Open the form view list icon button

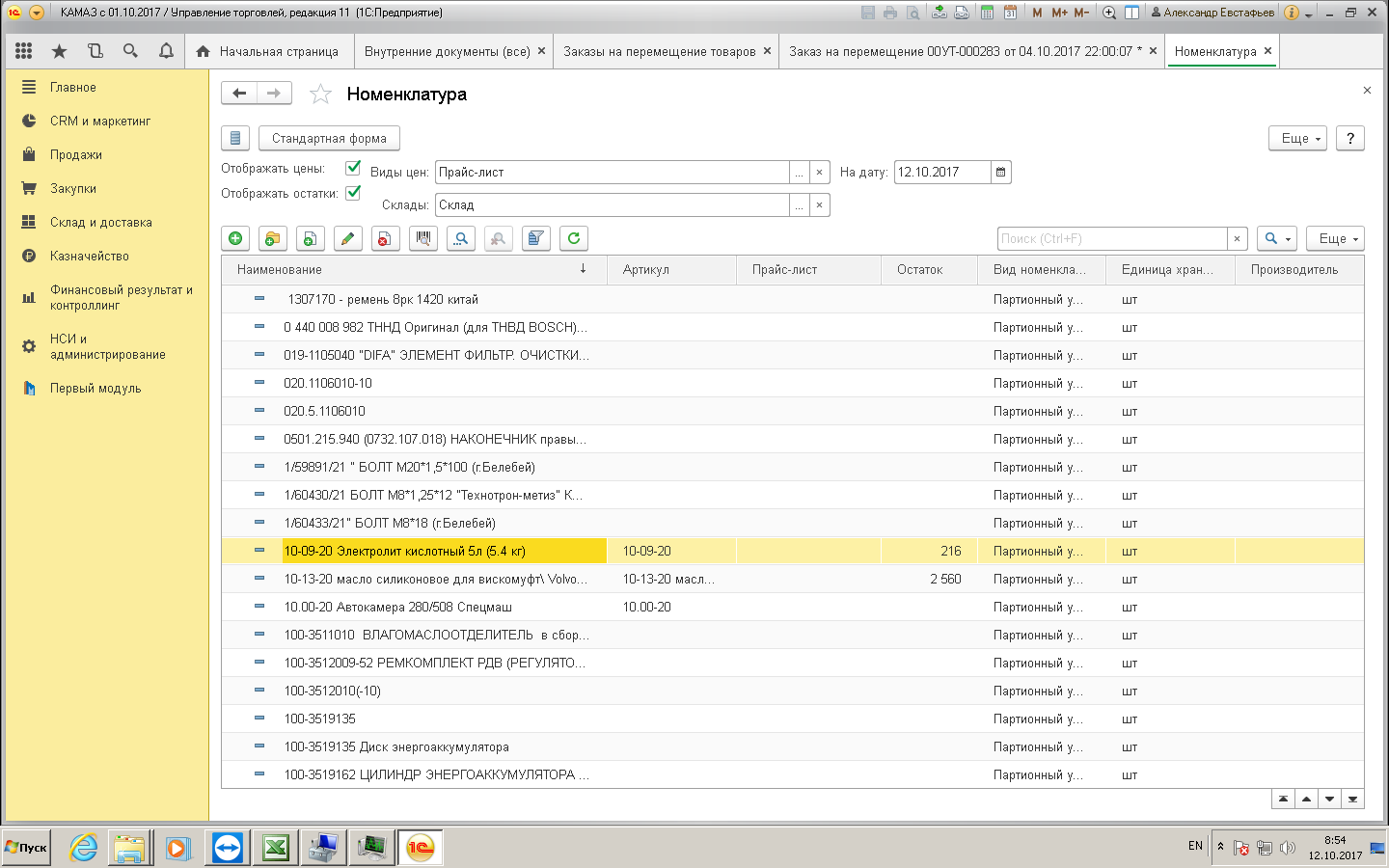[x=235, y=138]
